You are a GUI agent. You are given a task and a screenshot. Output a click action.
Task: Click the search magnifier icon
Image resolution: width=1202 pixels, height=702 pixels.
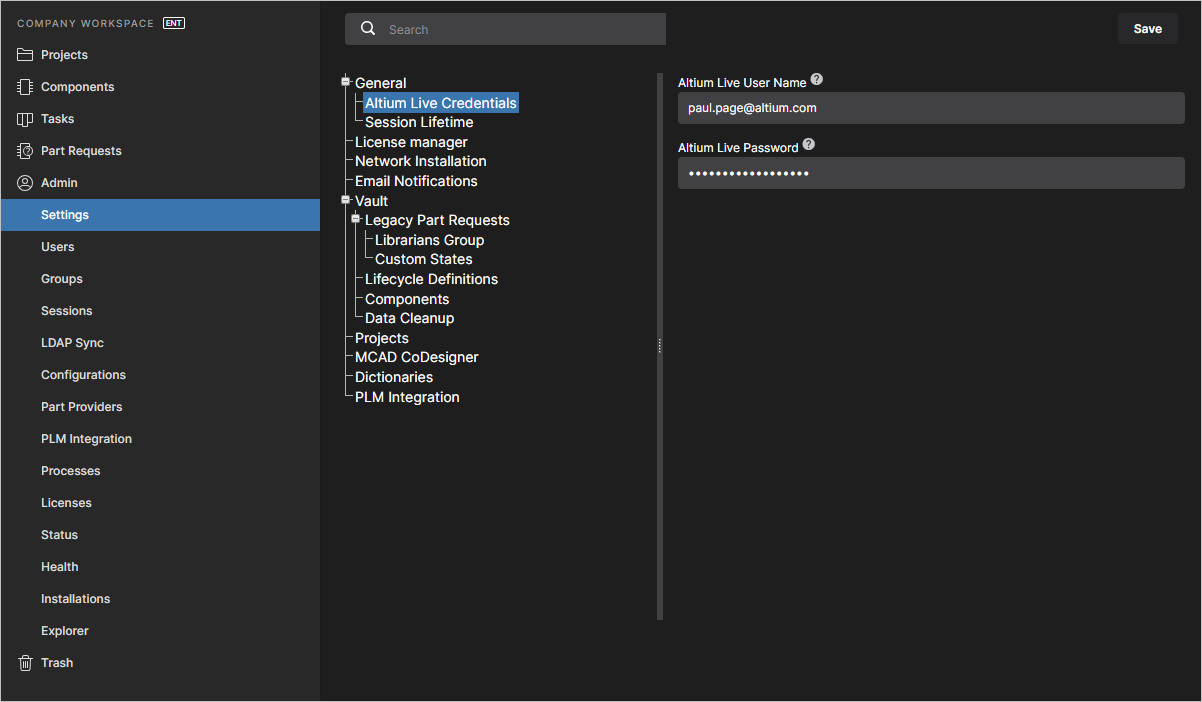(x=368, y=29)
